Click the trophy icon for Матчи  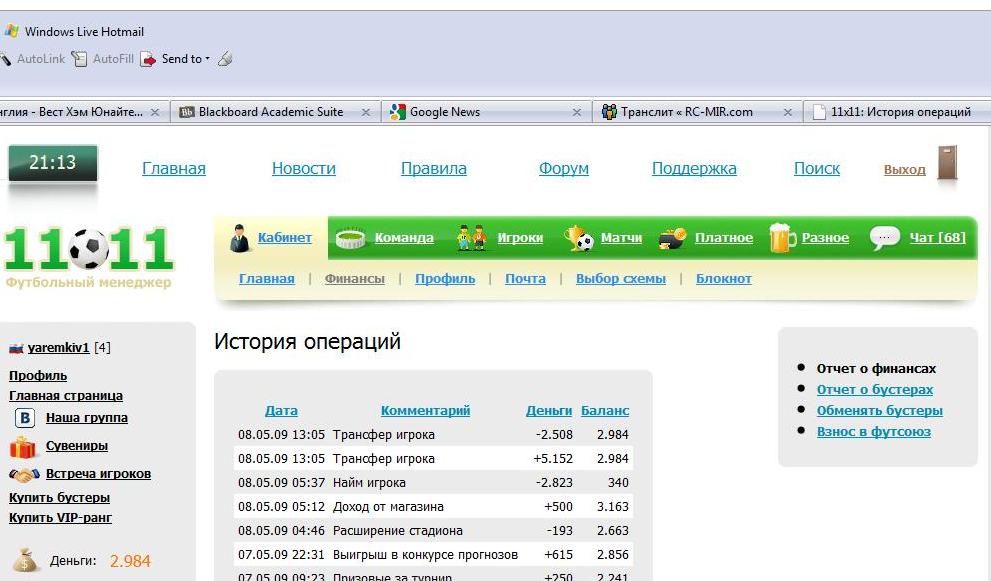tap(578, 238)
